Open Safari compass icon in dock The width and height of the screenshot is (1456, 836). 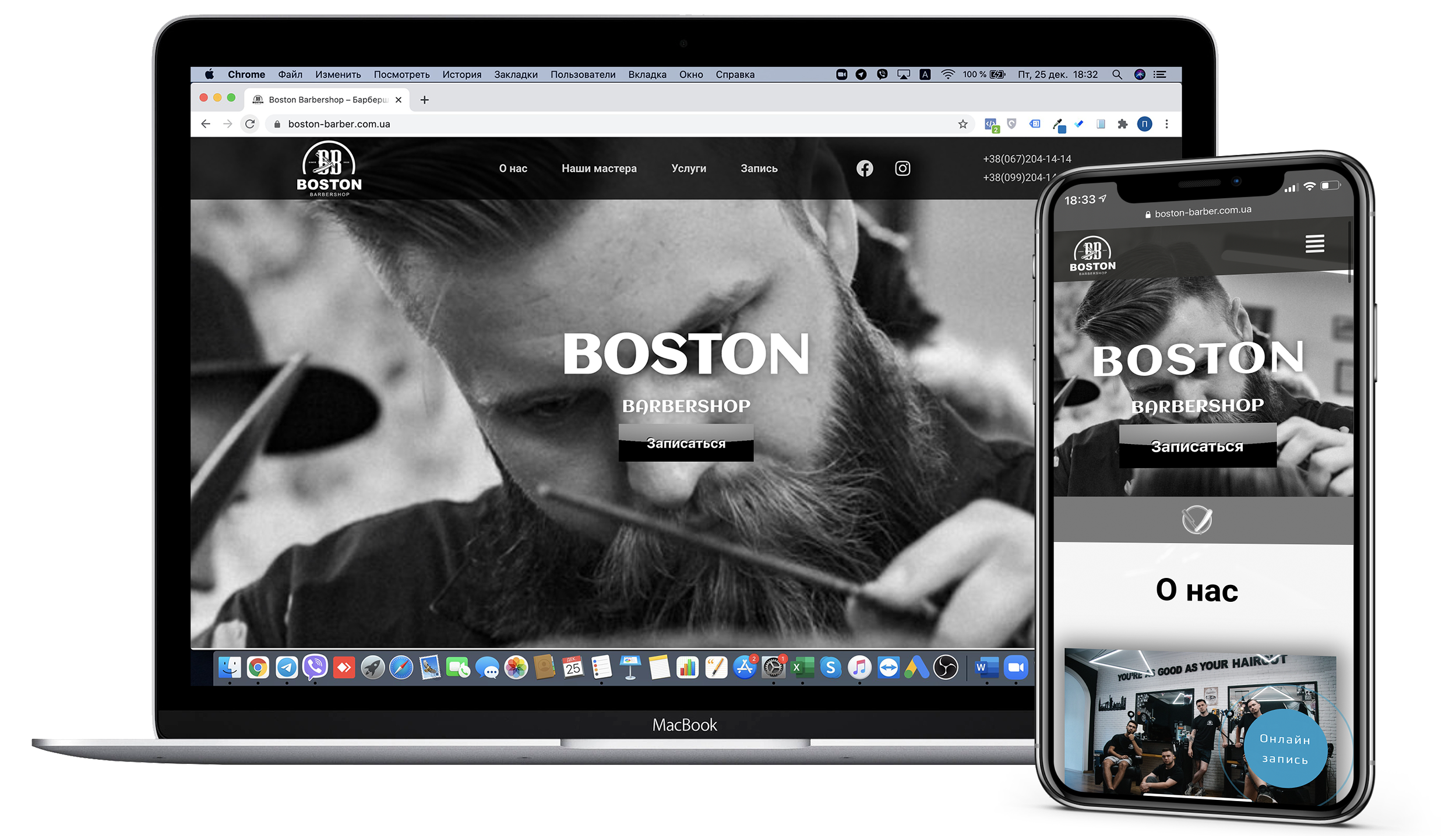(401, 668)
